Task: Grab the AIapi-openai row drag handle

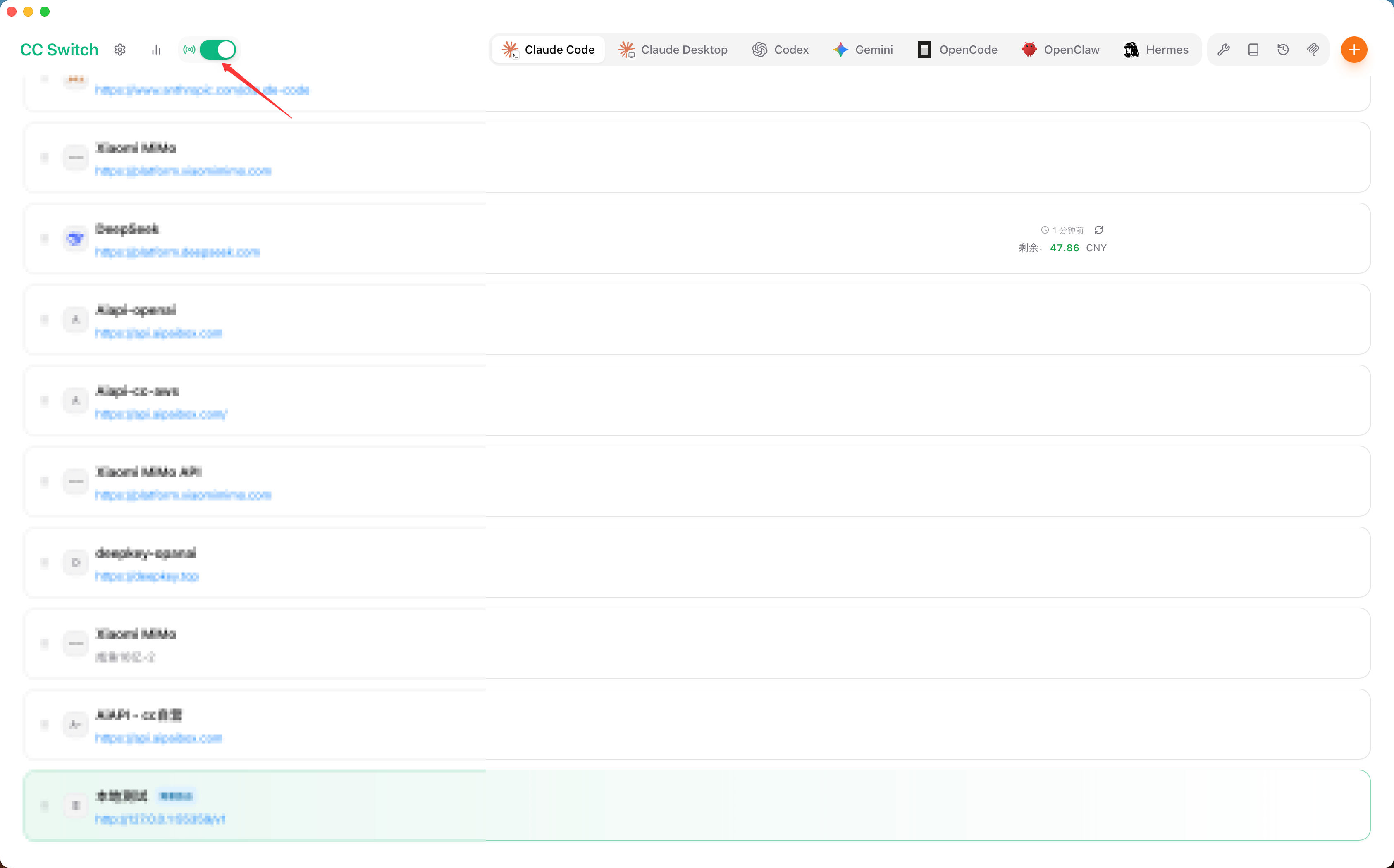Action: pyautogui.click(x=44, y=319)
